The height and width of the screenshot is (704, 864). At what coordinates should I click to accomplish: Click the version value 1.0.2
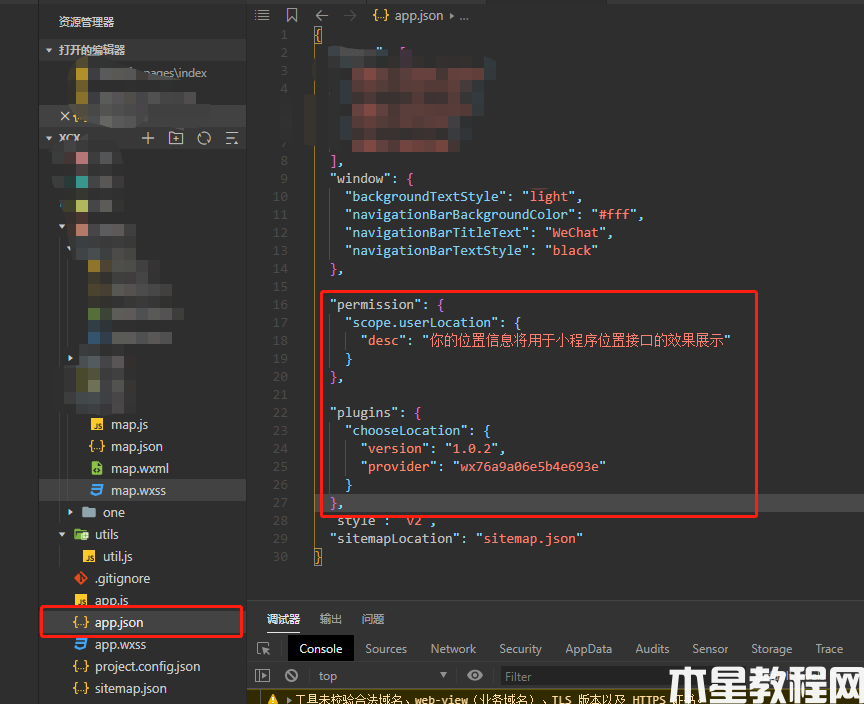pyautogui.click(x=471, y=448)
